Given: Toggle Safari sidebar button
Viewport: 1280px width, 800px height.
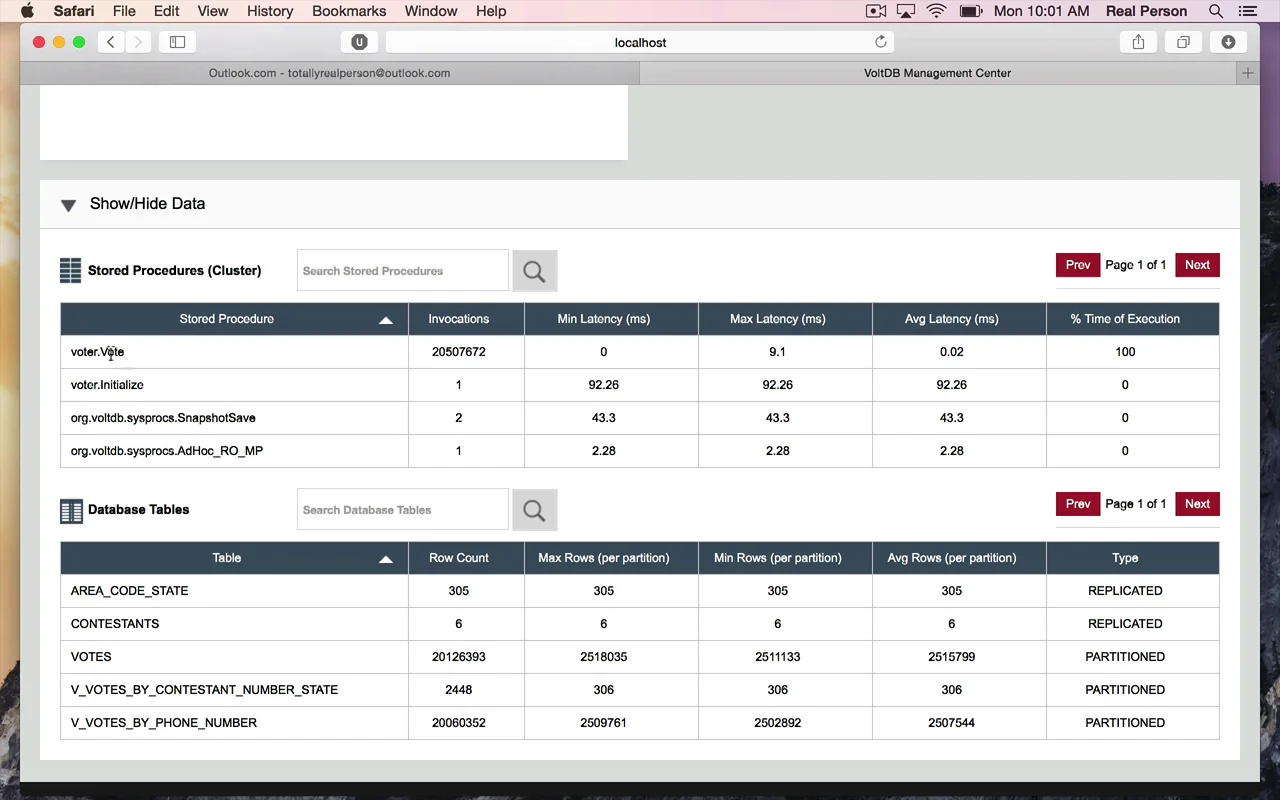Looking at the screenshot, I should pyautogui.click(x=177, y=42).
